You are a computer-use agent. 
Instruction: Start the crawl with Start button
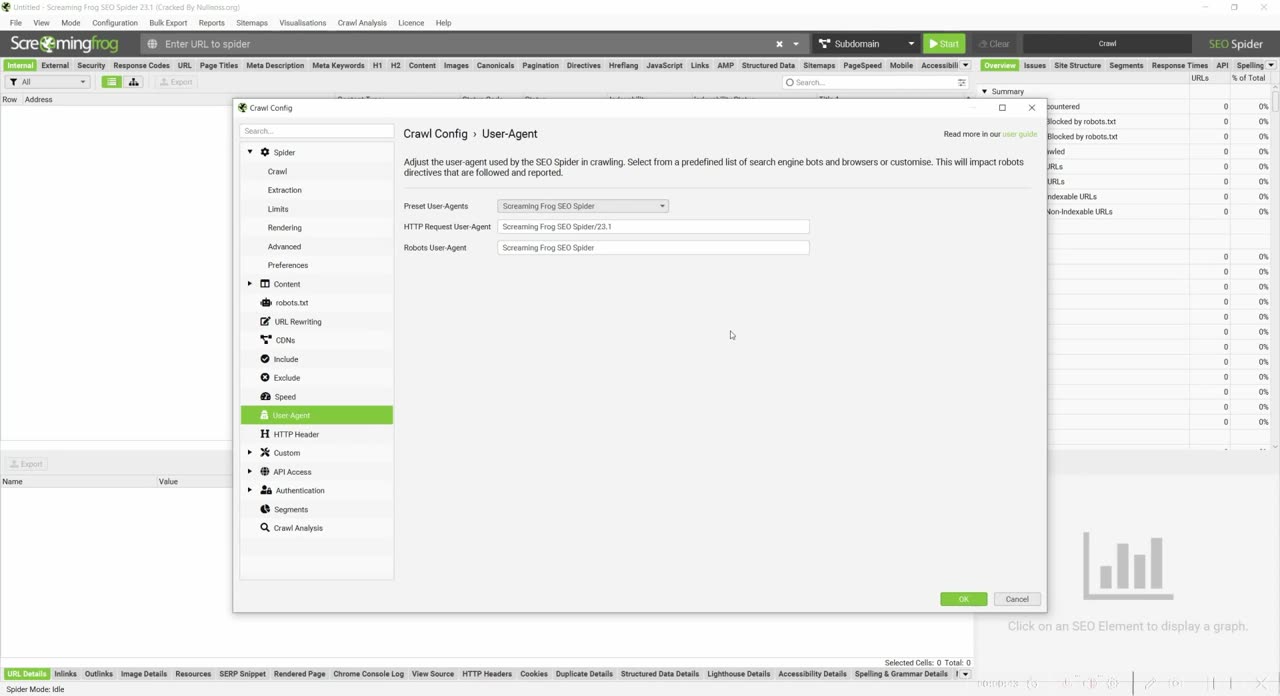point(944,44)
